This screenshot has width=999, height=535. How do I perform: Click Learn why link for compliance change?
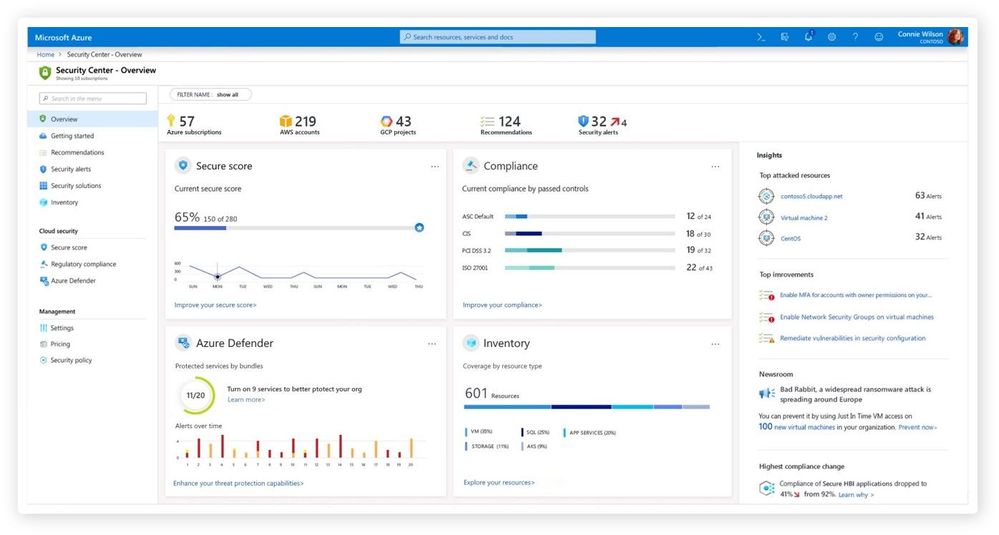point(856,495)
